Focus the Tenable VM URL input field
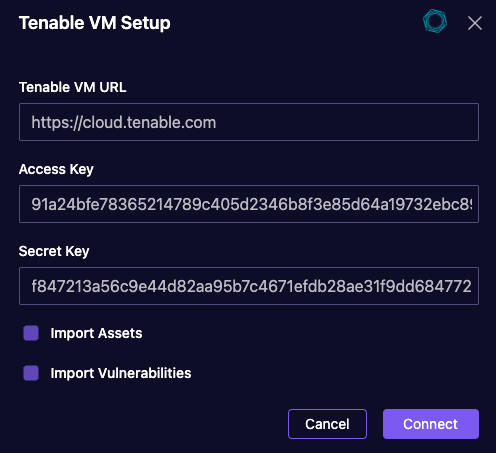The image size is (496, 453). click(x=249, y=122)
